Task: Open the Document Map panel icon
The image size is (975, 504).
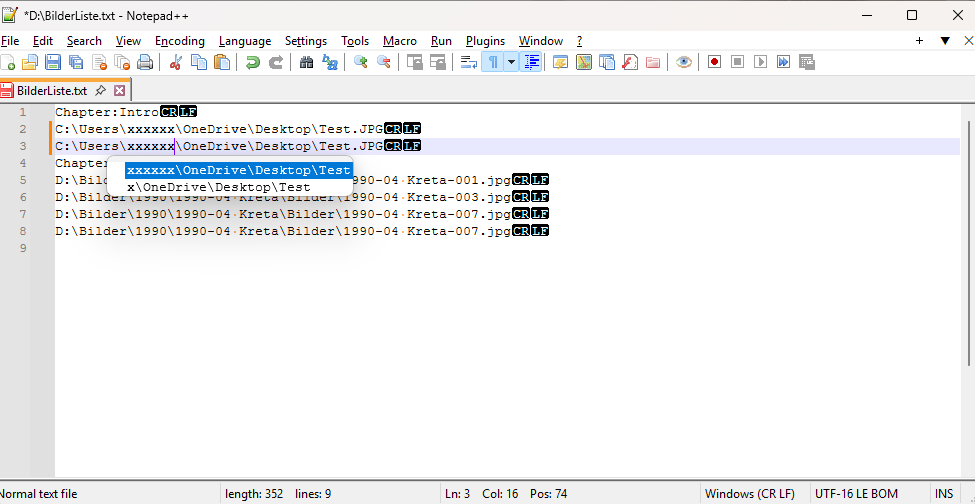Action: [x=582, y=62]
